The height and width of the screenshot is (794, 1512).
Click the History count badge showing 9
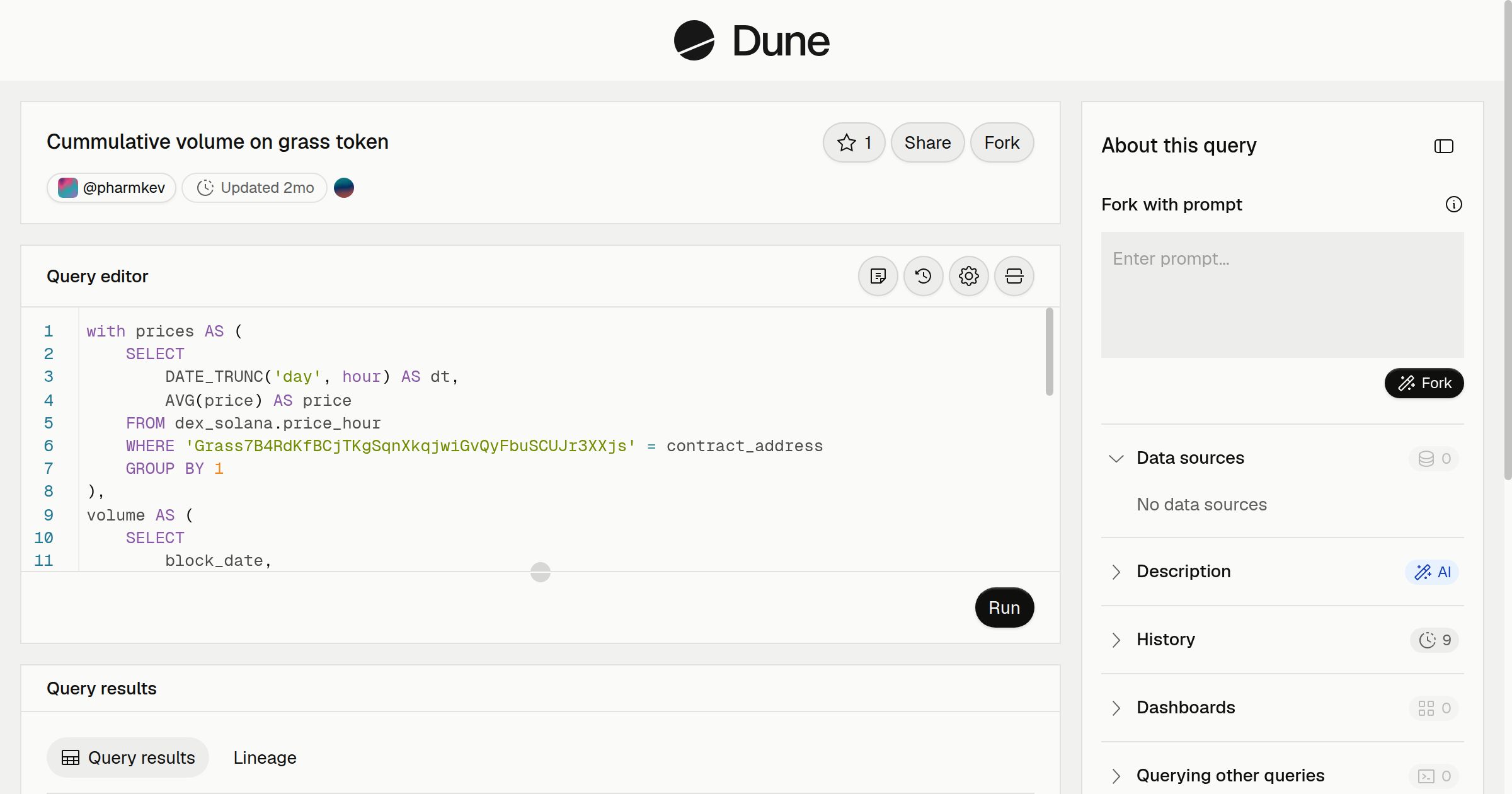pyautogui.click(x=1435, y=640)
